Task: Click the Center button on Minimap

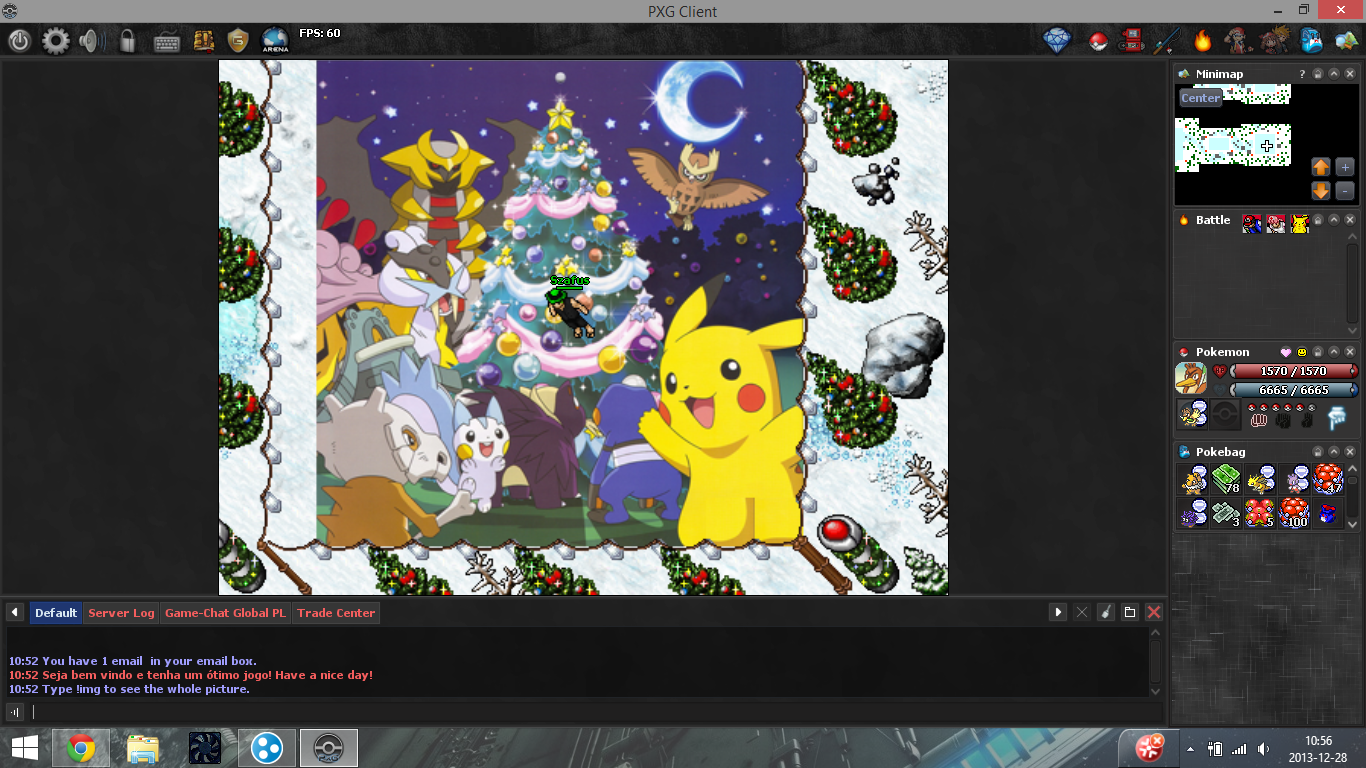Action: point(1200,98)
